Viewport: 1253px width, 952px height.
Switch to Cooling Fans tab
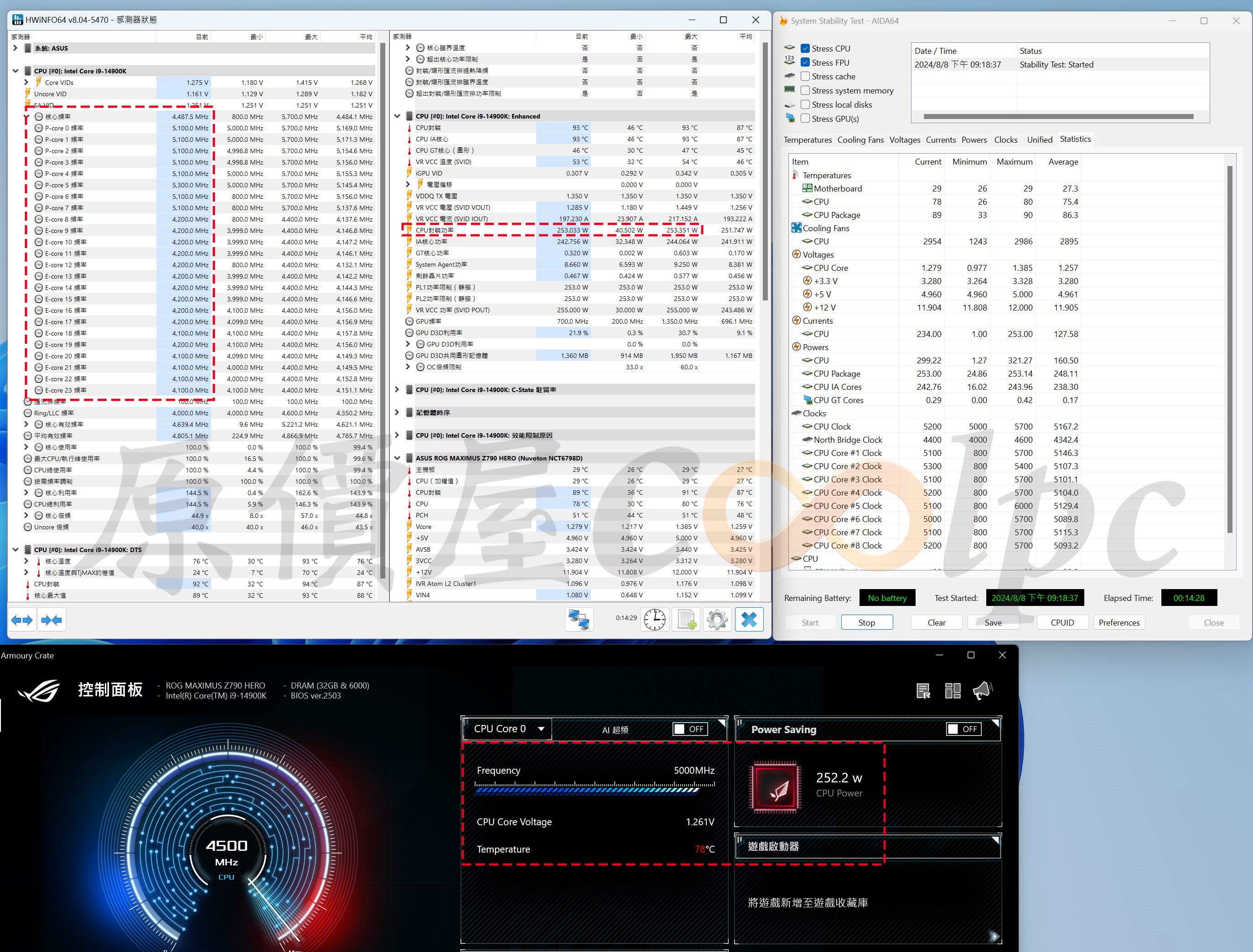click(x=860, y=140)
